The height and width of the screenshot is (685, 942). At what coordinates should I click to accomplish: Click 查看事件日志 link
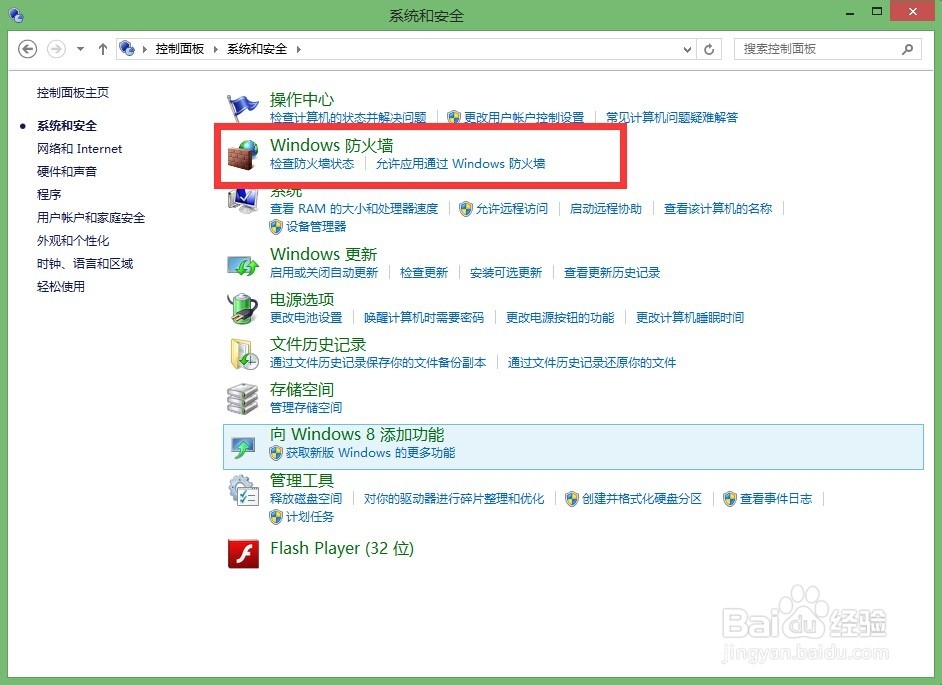tap(776, 498)
